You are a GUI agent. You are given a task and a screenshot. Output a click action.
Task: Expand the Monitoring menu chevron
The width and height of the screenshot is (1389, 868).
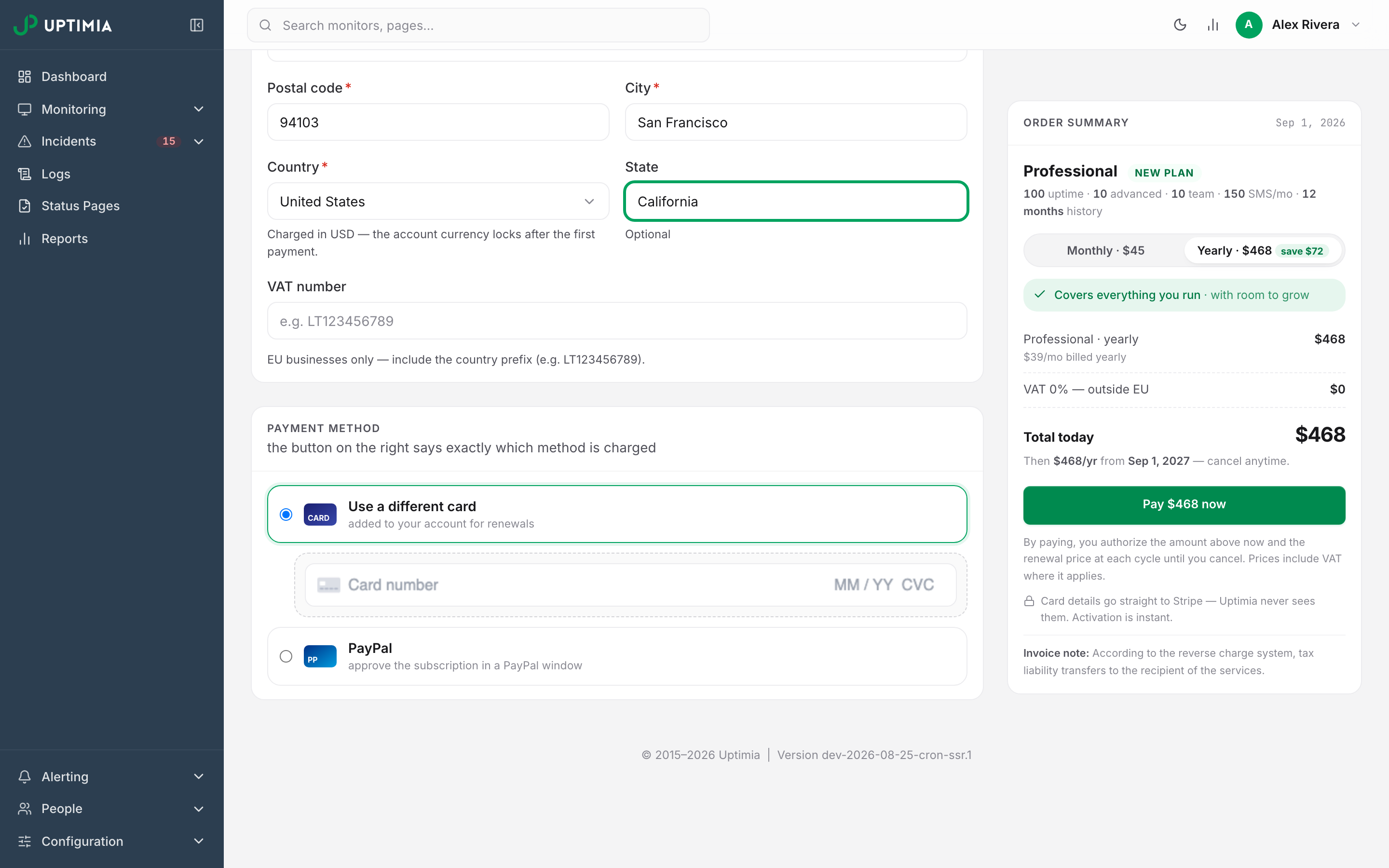click(x=199, y=109)
